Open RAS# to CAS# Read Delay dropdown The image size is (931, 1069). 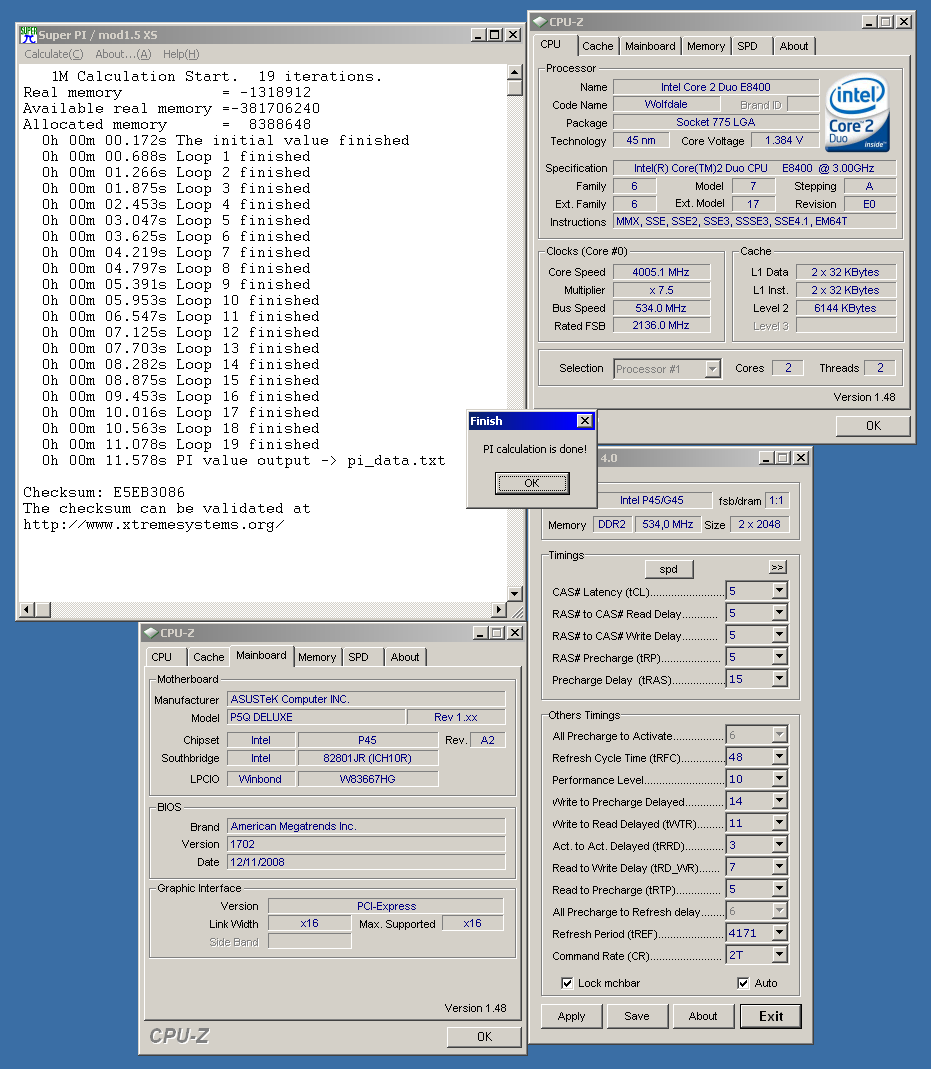[780, 613]
